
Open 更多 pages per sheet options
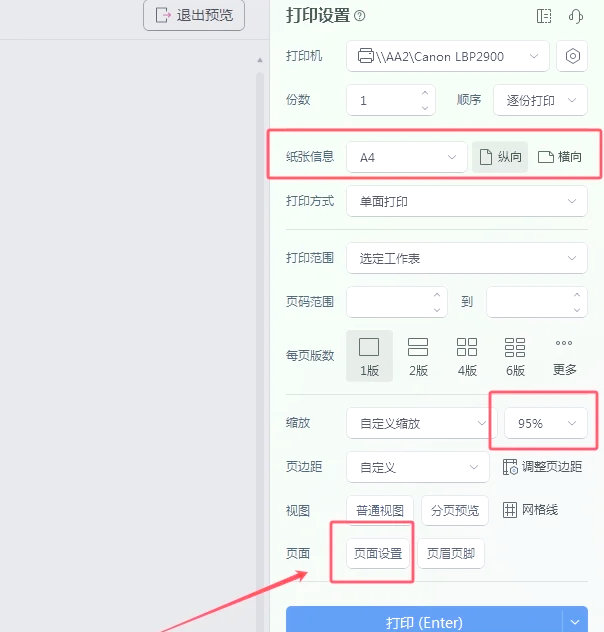click(564, 356)
